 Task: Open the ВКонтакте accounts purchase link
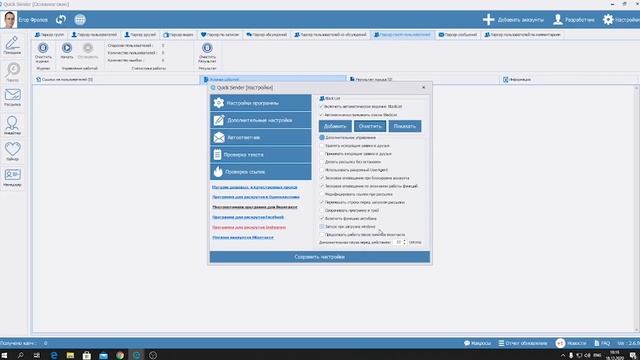243,237
